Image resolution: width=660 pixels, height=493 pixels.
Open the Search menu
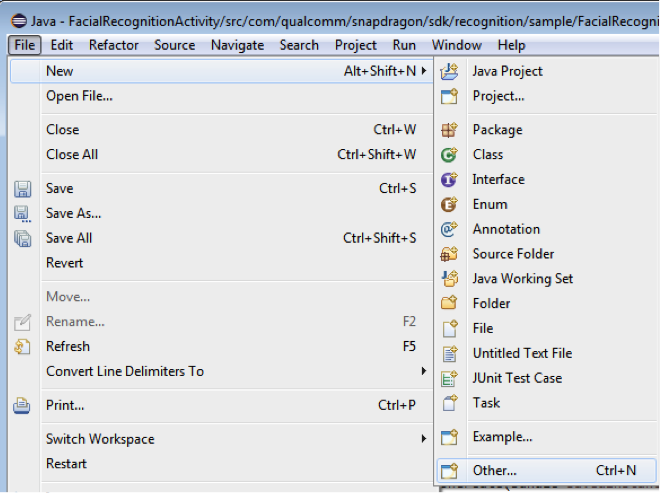coord(299,45)
